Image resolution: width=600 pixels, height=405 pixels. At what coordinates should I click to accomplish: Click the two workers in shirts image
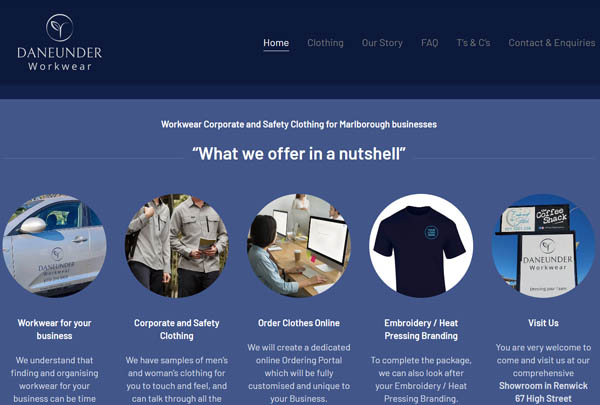(176, 245)
